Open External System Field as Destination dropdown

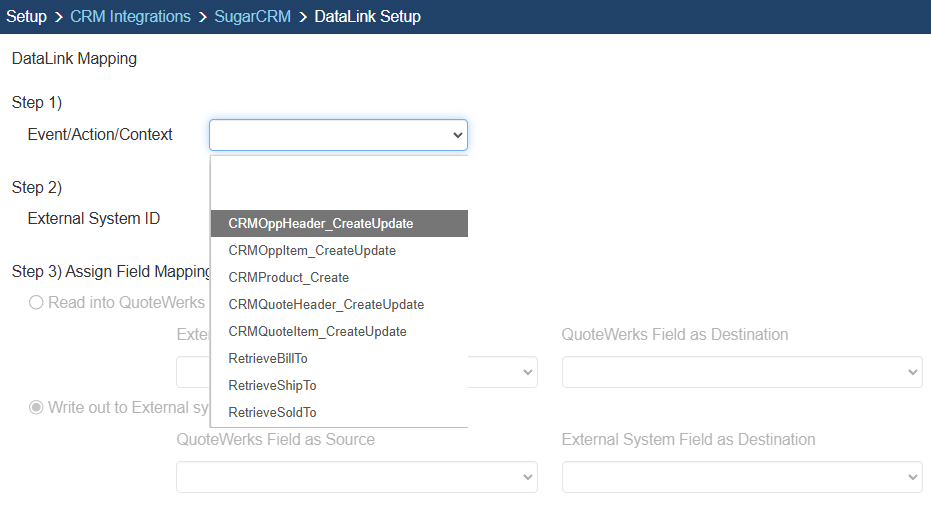point(741,477)
